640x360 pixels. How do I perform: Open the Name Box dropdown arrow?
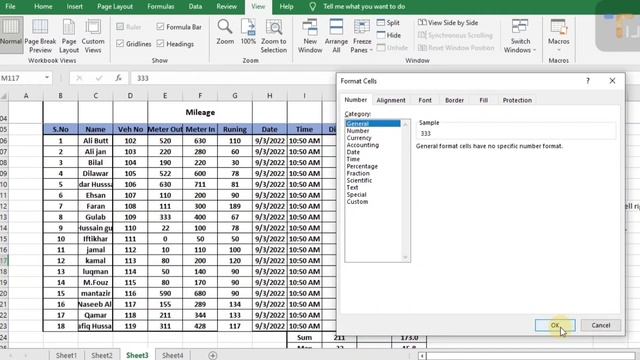[47, 78]
